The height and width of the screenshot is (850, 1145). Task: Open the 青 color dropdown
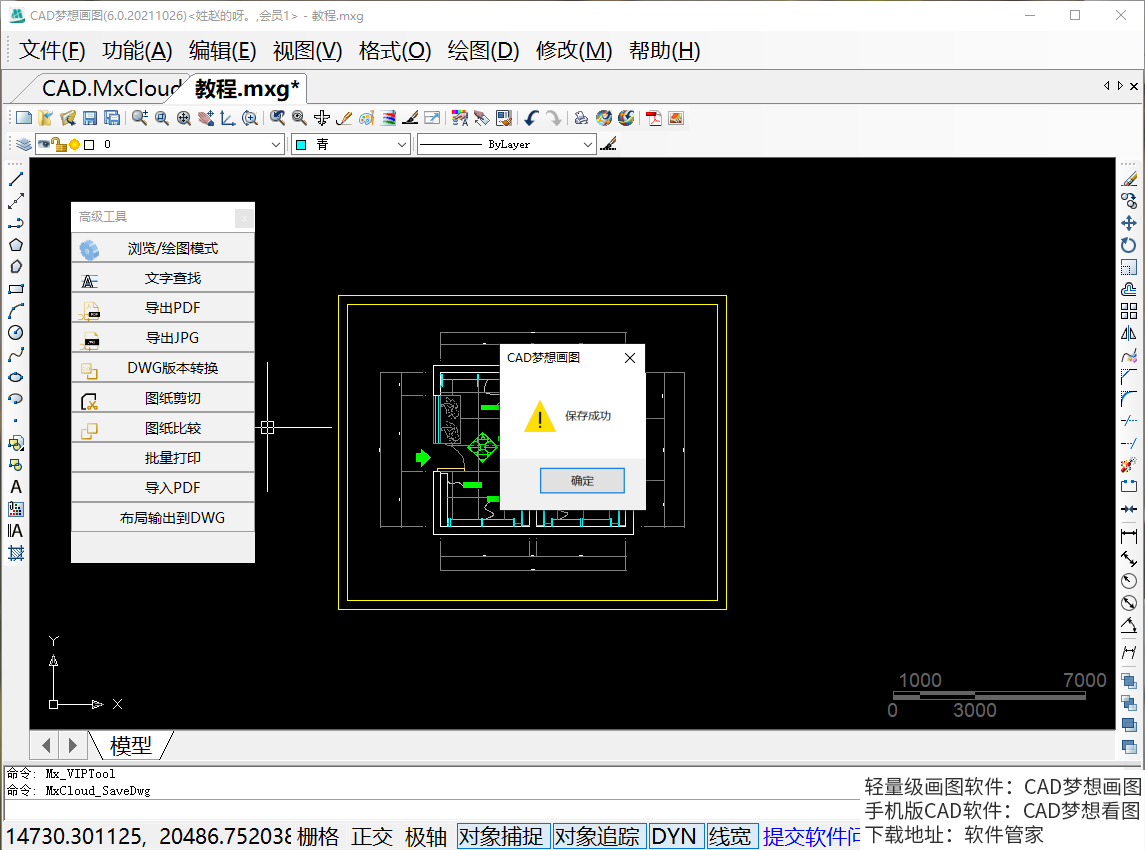coord(351,145)
